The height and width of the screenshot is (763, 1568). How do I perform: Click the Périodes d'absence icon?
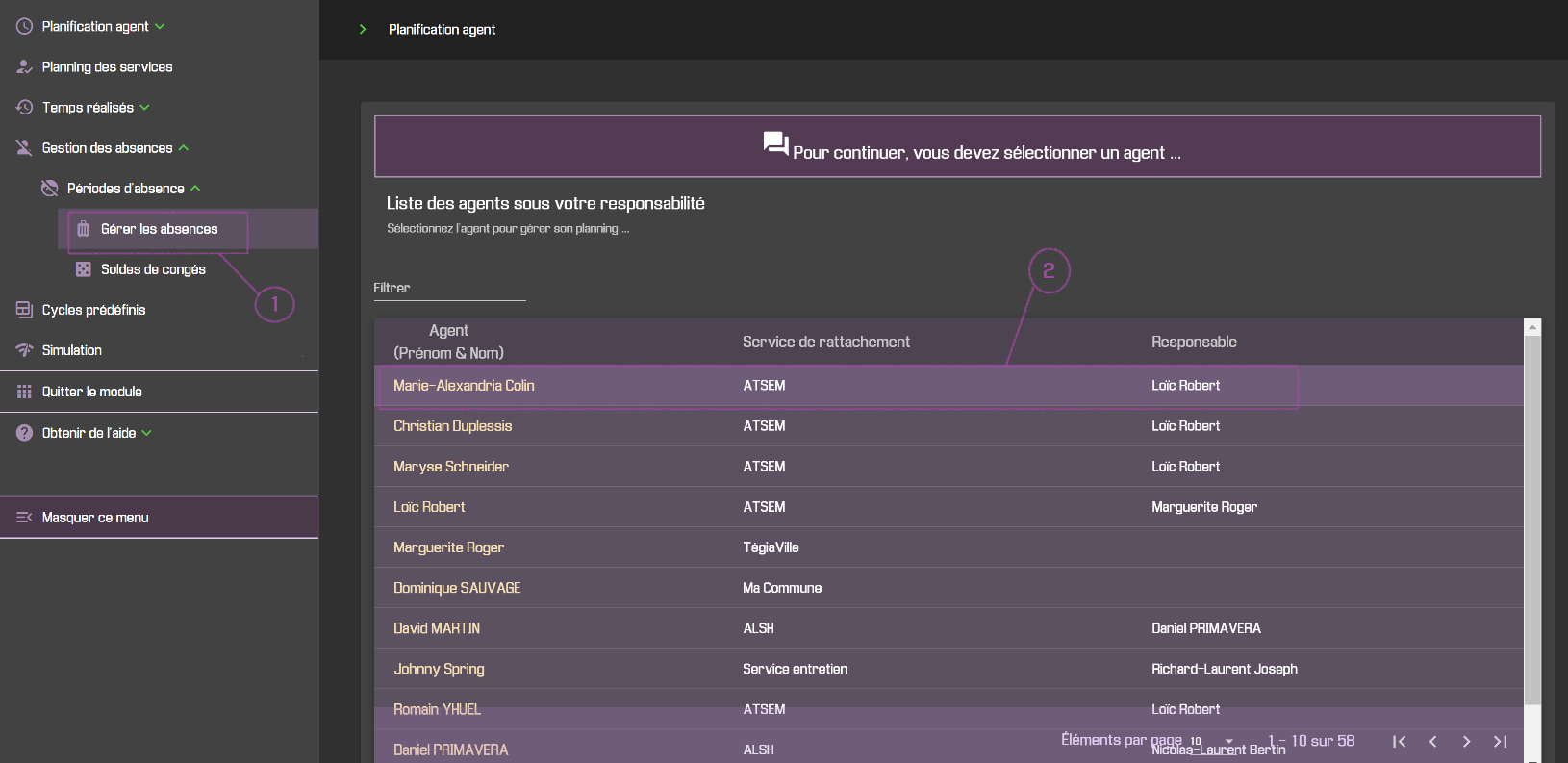point(49,189)
